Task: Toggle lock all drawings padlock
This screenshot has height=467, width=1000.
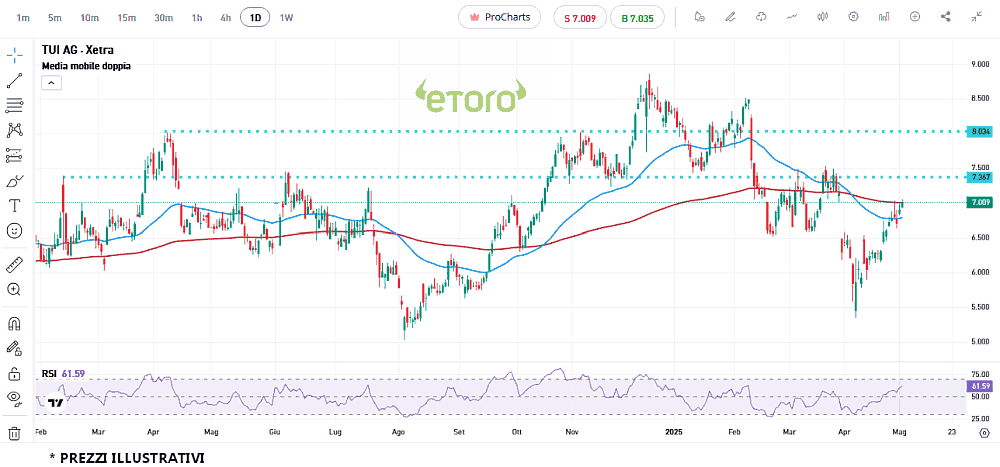Action: point(14,373)
